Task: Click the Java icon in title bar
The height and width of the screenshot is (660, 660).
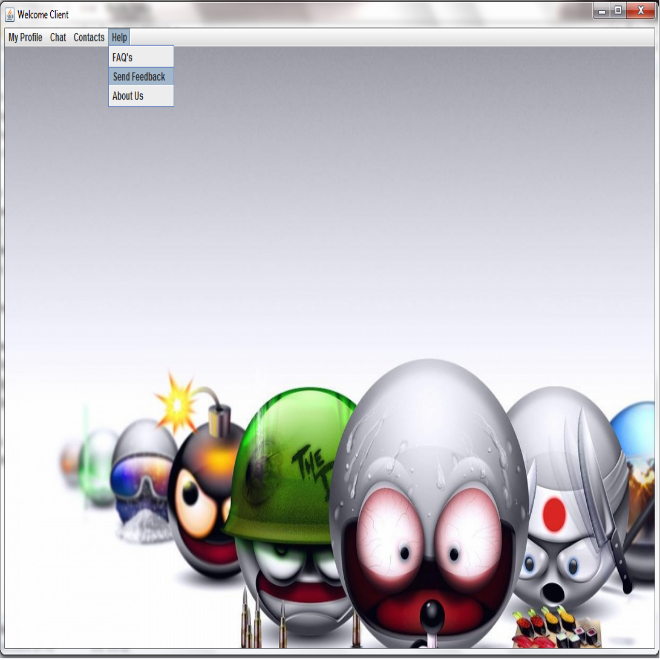Action: click(10, 15)
